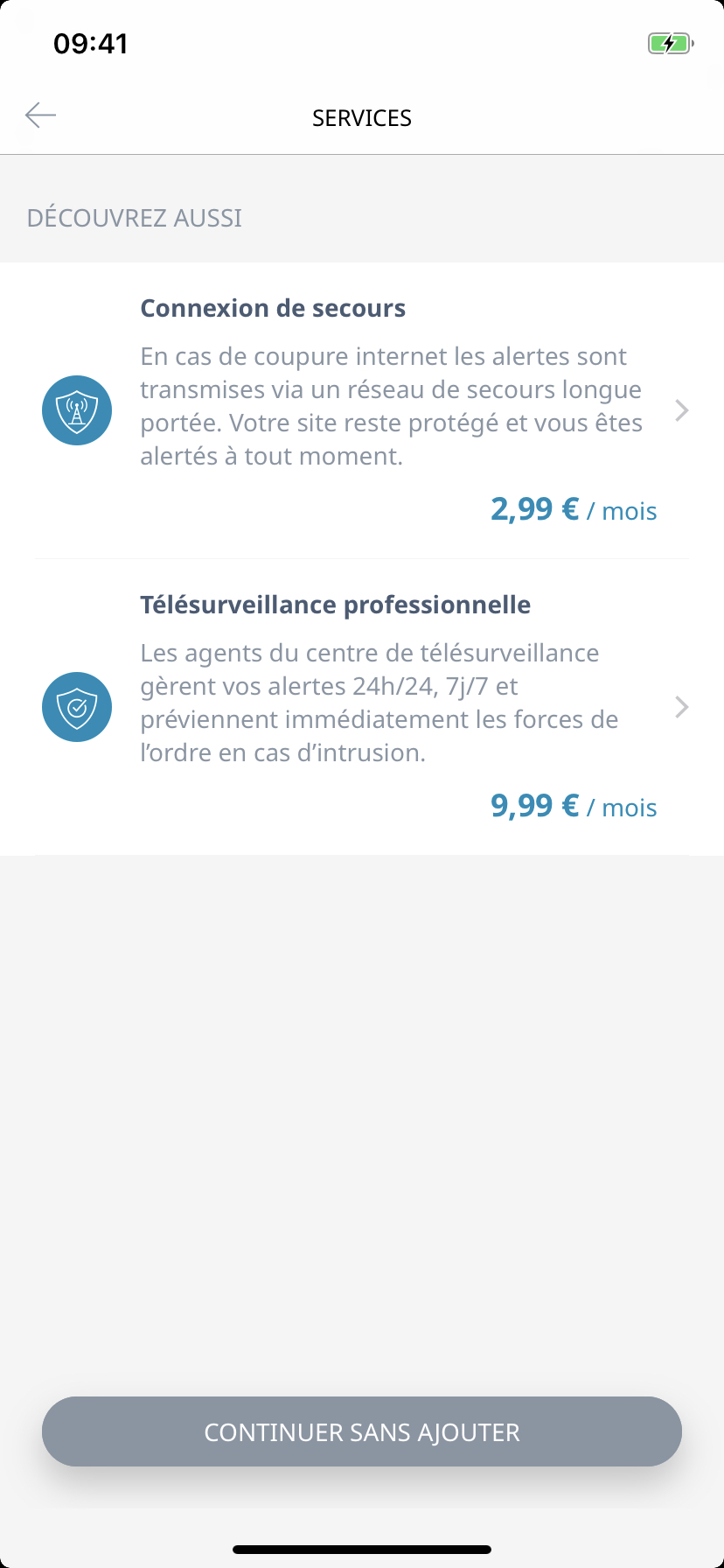Tap the empty gray area below services list
The height and width of the screenshot is (1568, 724).
(362, 1120)
